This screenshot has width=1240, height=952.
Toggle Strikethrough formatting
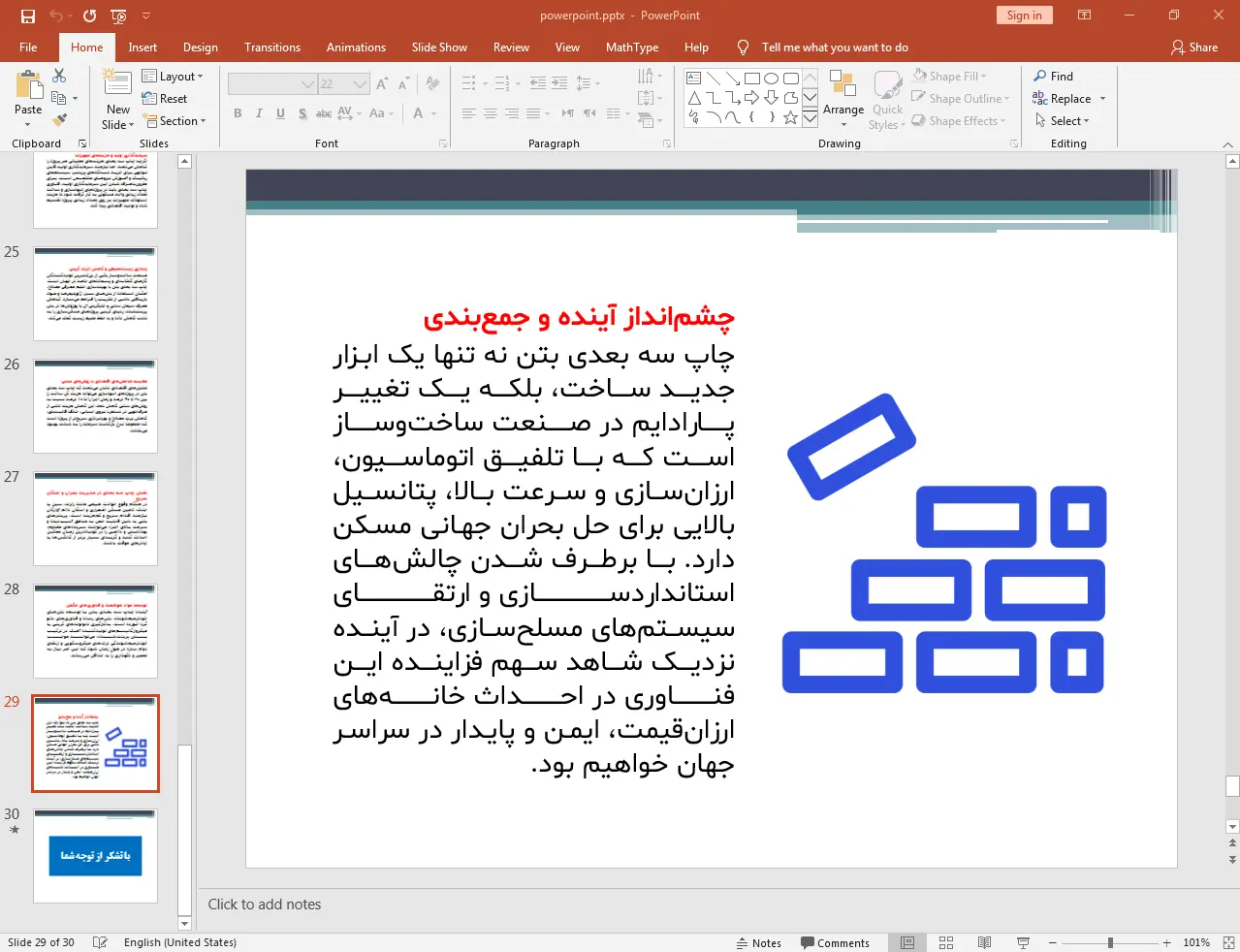[x=324, y=113]
